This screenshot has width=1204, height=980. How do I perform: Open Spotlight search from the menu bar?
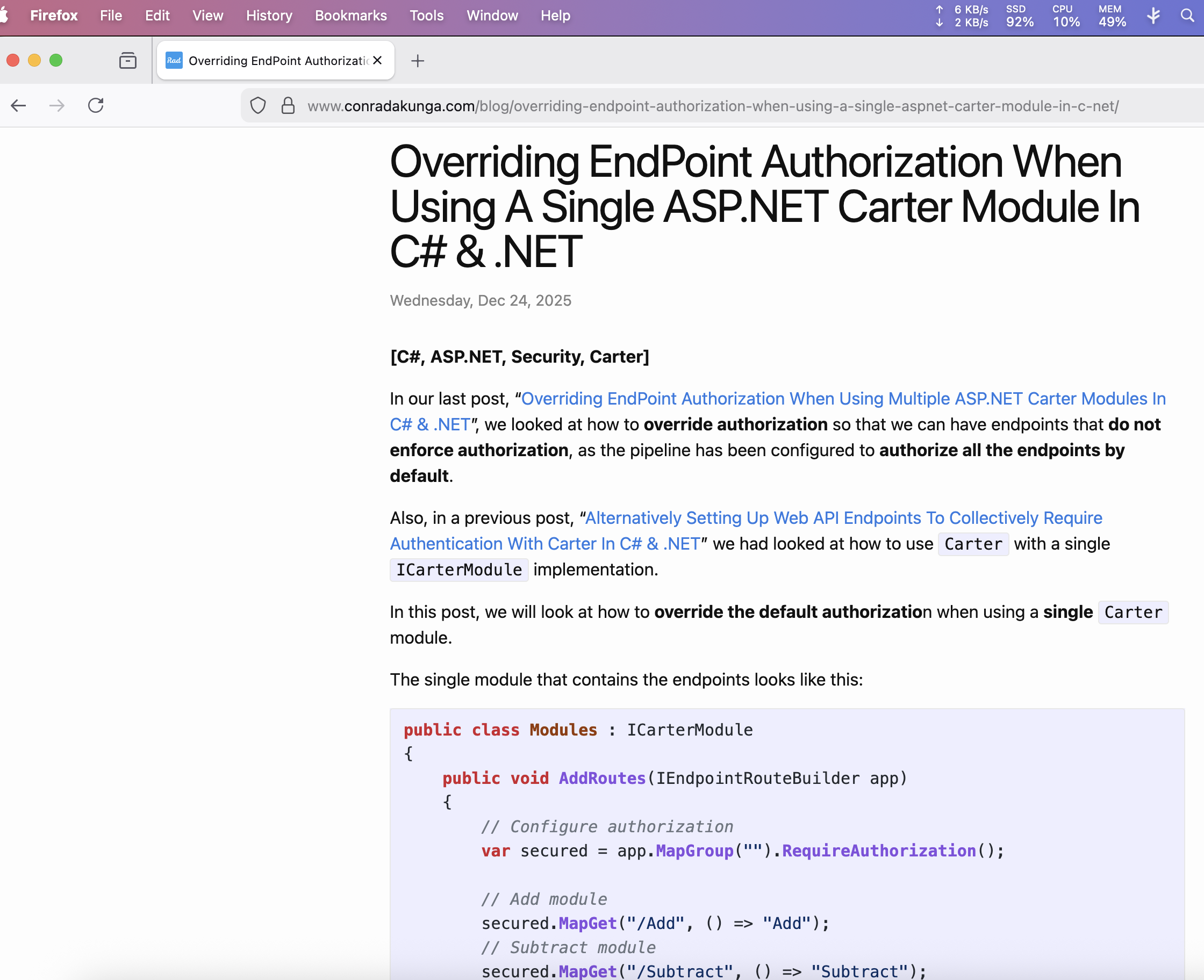pyautogui.click(x=1187, y=15)
